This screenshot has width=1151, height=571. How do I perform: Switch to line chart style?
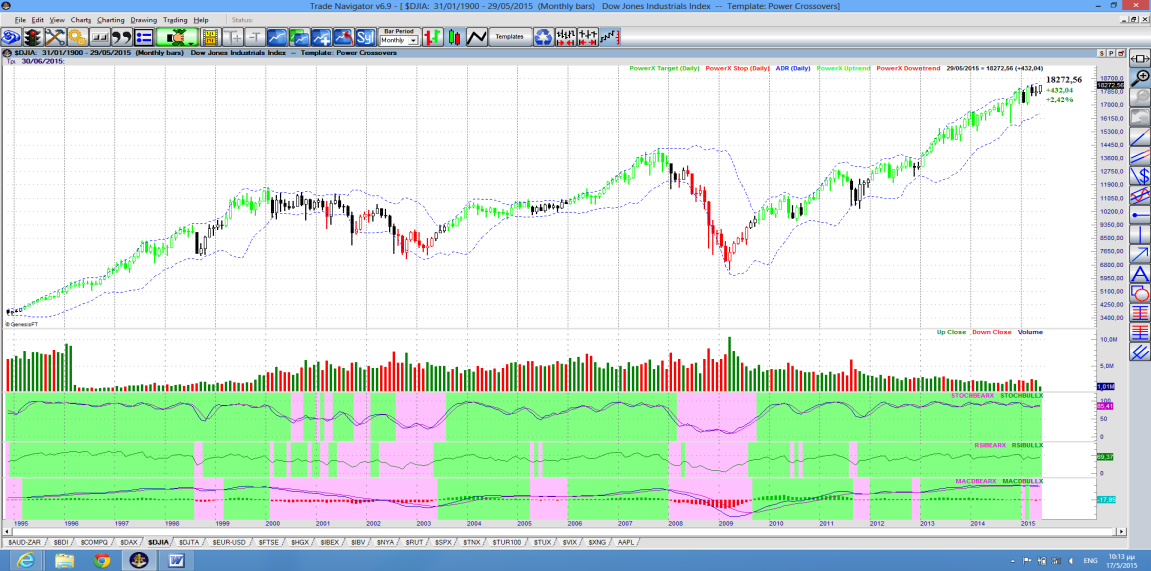(x=476, y=37)
